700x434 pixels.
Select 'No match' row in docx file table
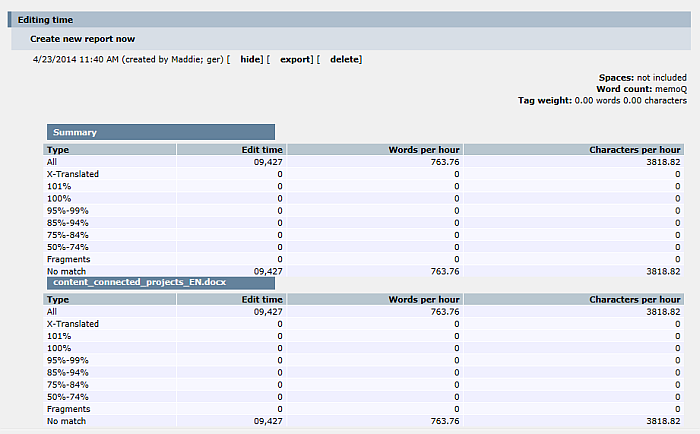click(66, 421)
